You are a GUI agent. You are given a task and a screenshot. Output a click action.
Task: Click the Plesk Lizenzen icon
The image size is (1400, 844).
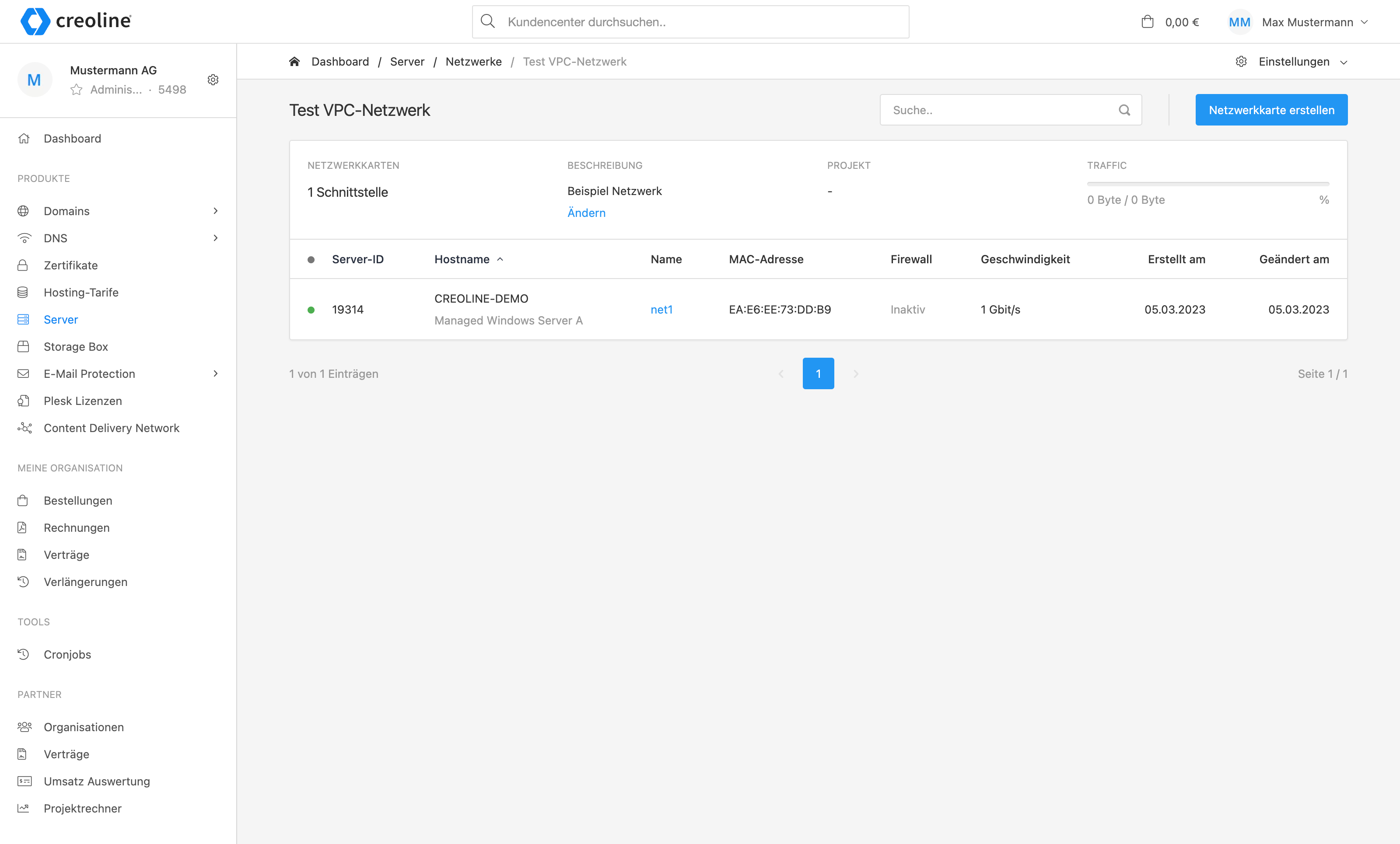[x=23, y=401]
